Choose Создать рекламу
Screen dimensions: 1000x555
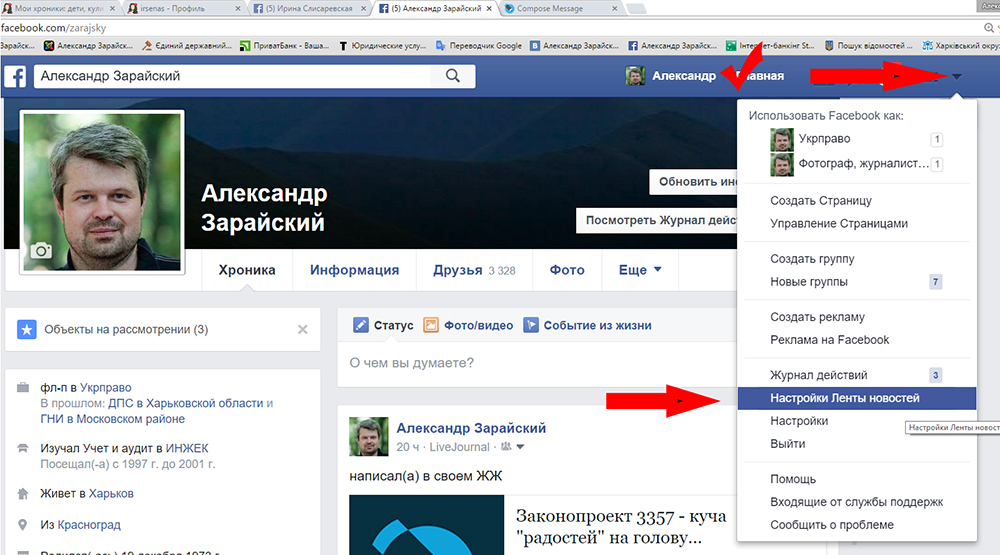817,316
